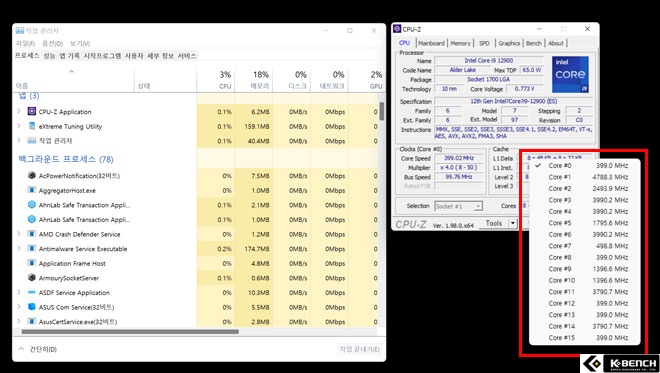Select Core #2 at 2493.9 MHz
Image resolution: width=660 pixels, height=373 pixels.
[x=585, y=188]
